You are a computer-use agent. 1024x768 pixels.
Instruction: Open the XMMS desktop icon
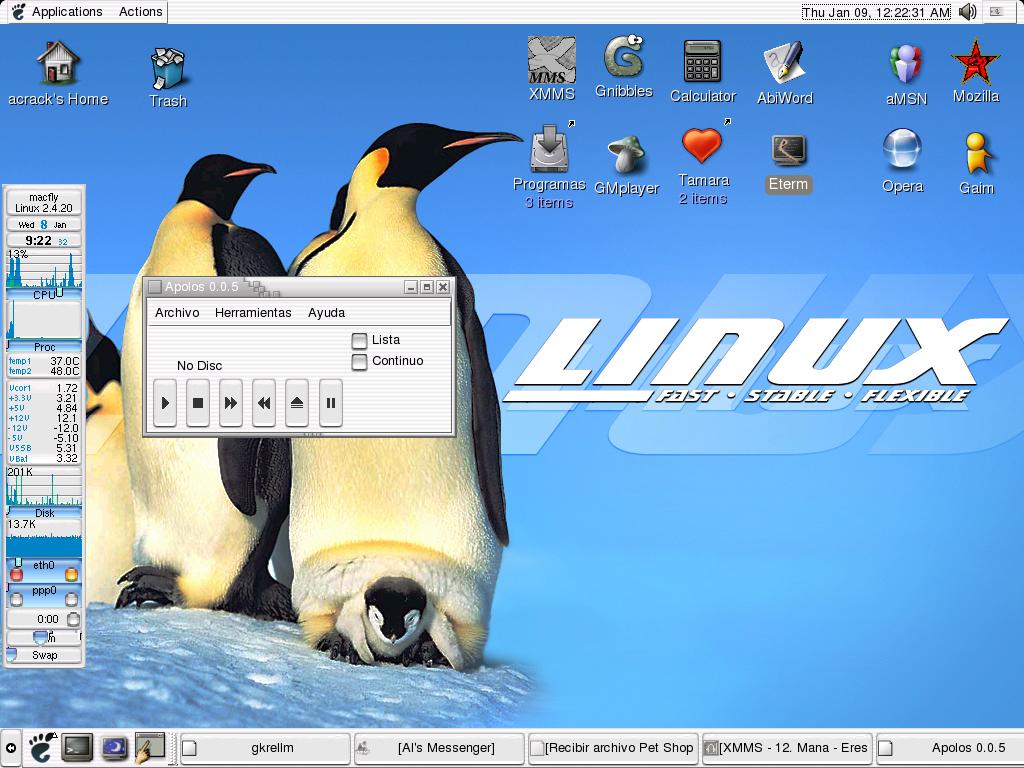(551, 60)
